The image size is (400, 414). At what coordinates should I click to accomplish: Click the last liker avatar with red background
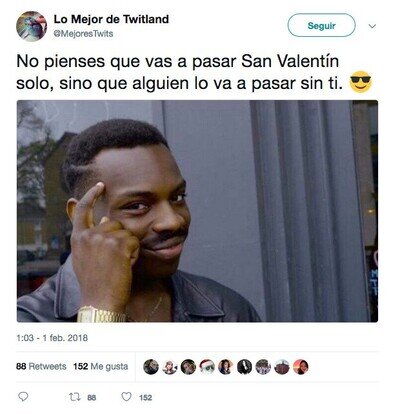[x=301, y=367]
